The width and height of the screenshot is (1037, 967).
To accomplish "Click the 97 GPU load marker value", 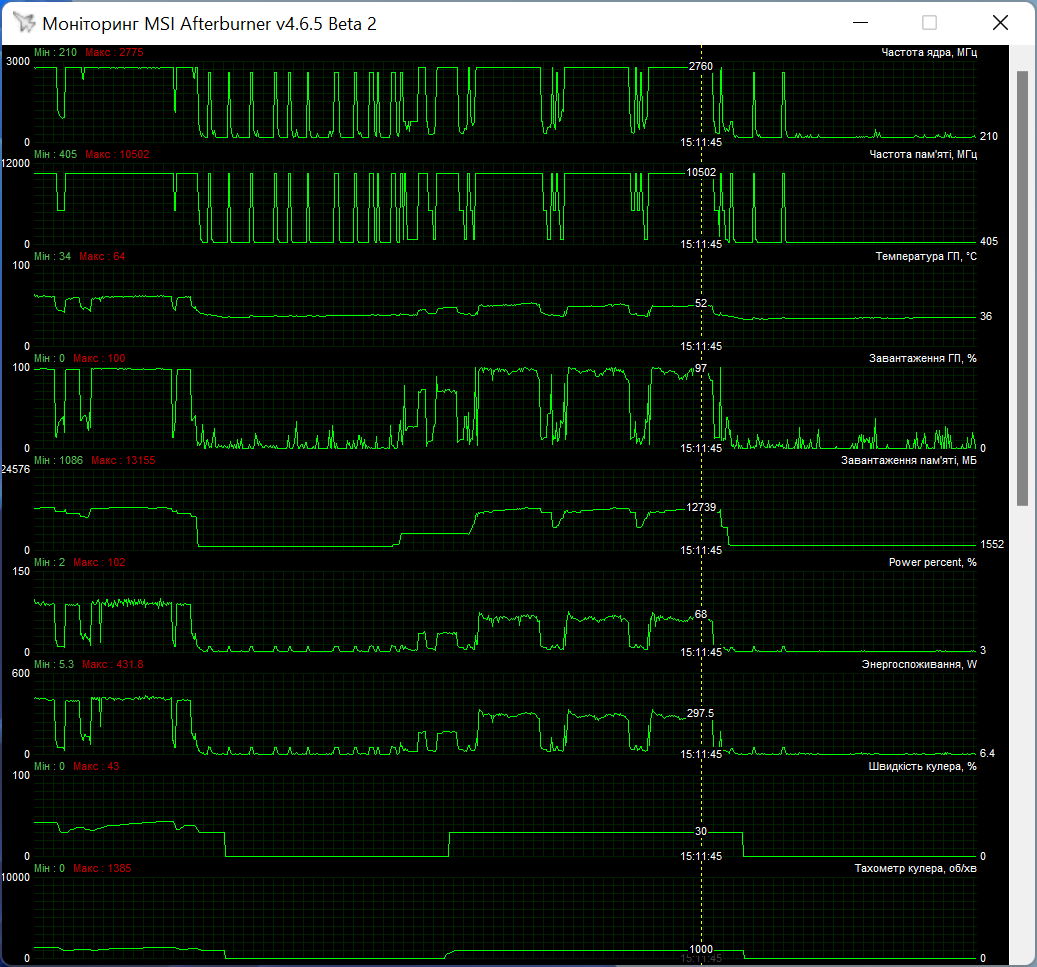I will [701, 368].
